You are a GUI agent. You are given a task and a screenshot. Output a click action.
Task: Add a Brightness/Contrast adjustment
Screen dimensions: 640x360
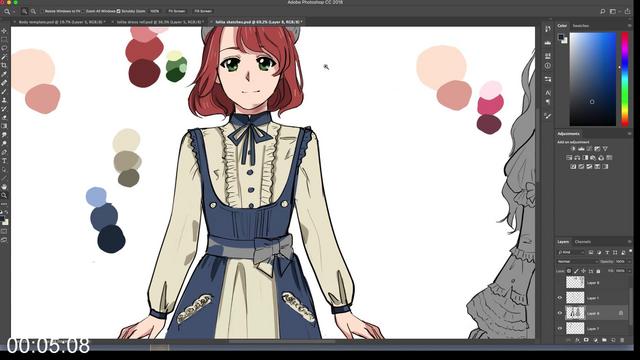572,149
